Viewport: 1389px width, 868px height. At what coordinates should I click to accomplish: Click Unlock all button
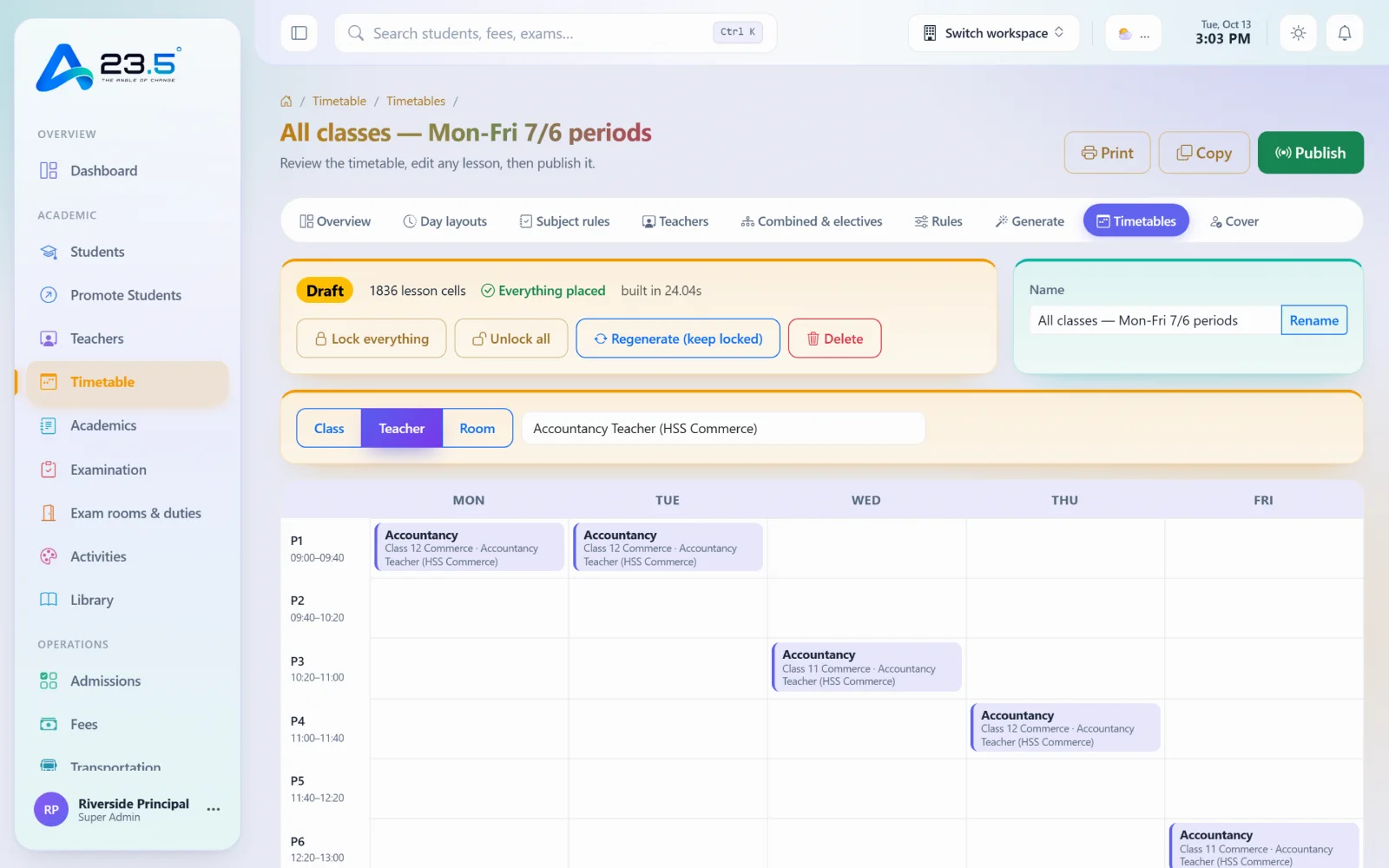click(x=511, y=339)
